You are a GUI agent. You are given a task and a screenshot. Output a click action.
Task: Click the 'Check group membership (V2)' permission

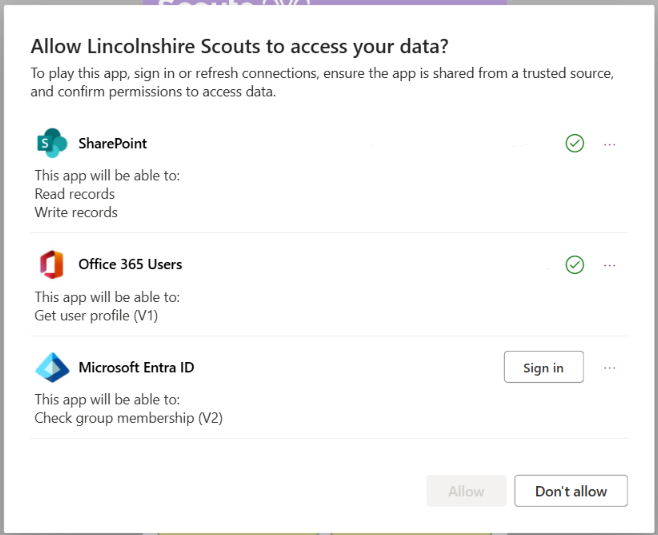[x=128, y=418]
